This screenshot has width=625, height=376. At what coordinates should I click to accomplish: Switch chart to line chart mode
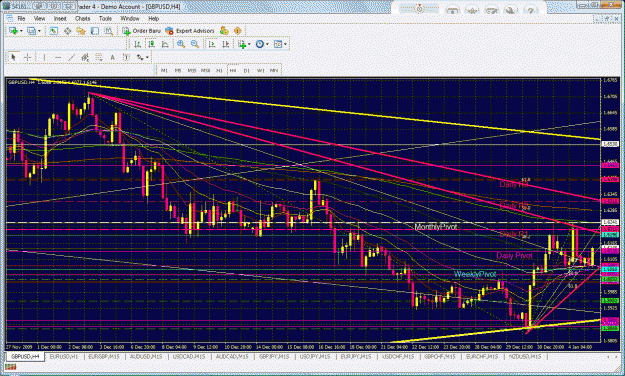[165, 44]
